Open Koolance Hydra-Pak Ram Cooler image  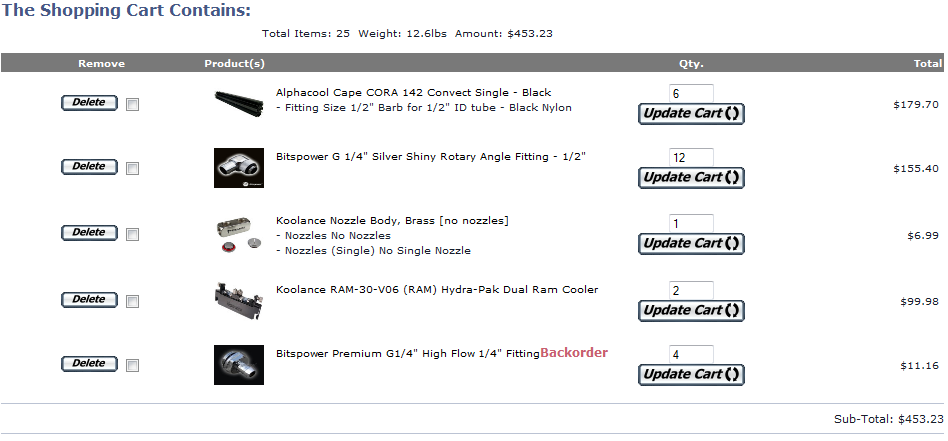point(239,301)
